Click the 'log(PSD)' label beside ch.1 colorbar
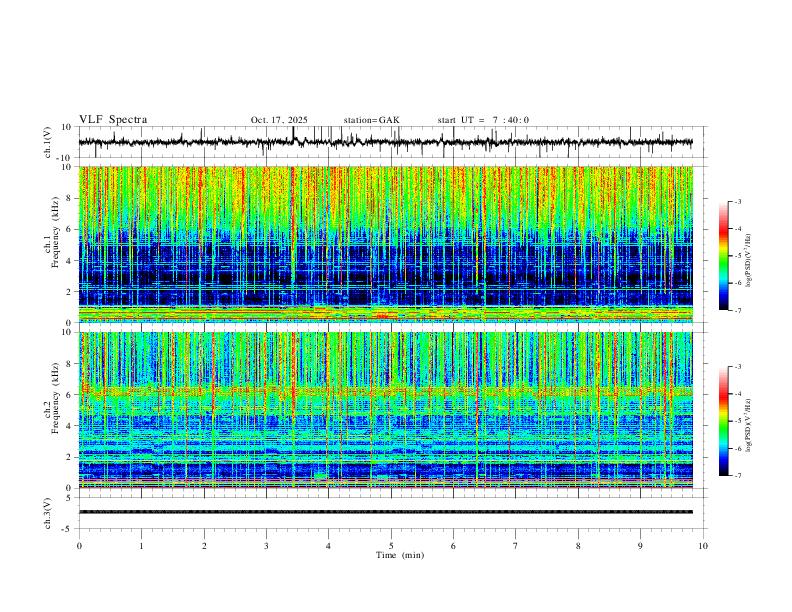 tap(748, 261)
